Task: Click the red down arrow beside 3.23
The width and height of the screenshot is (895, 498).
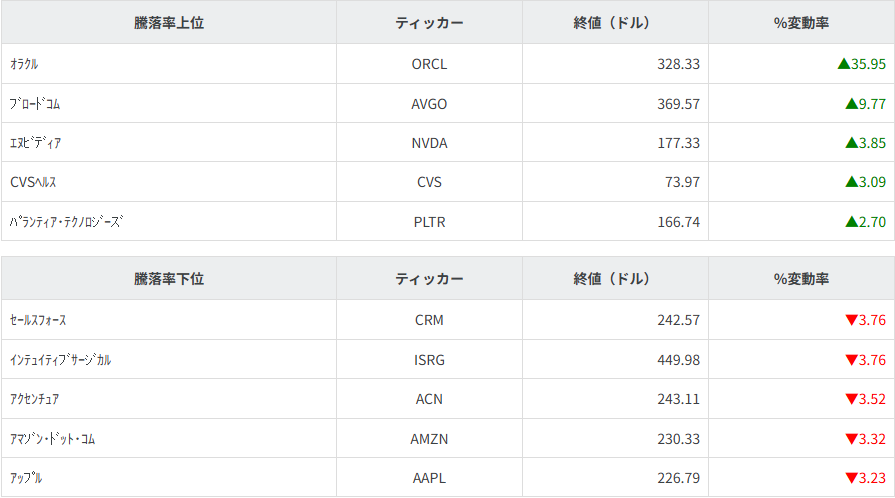Action: (x=852, y=478)
